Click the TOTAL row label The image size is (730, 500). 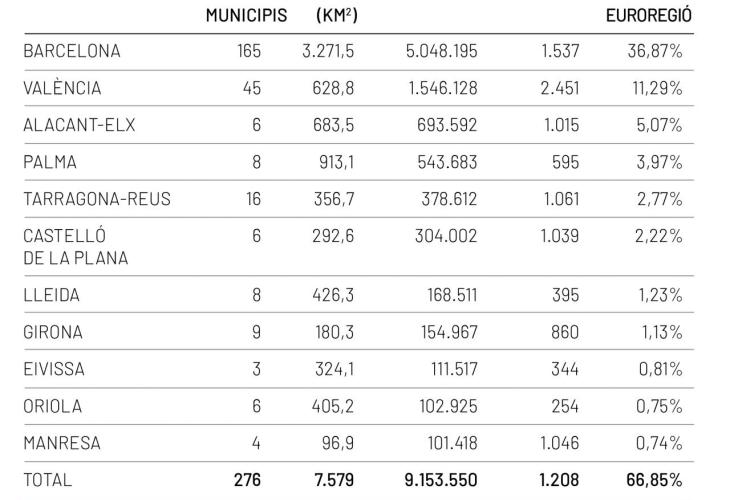pyautogui.click(x=48, y=480)
